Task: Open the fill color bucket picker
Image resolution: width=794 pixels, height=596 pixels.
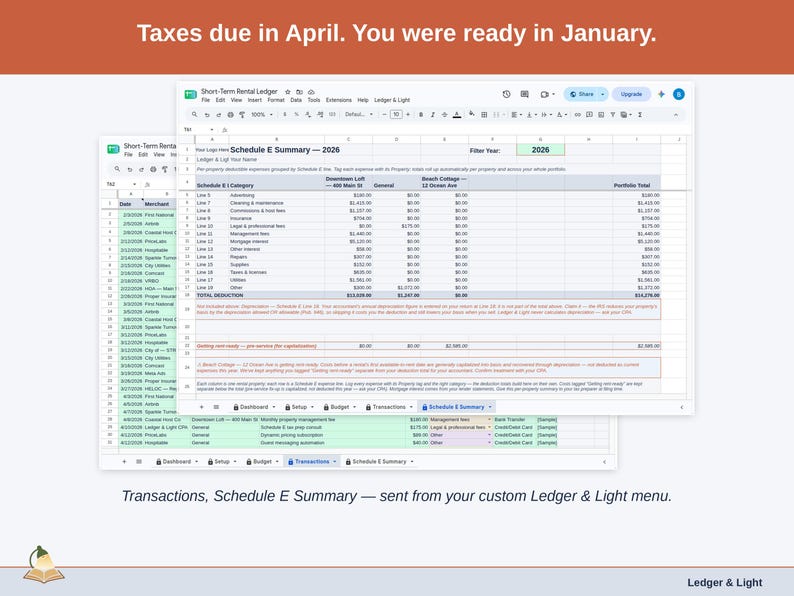Action: pyautogui.click(x=471, y=114)
